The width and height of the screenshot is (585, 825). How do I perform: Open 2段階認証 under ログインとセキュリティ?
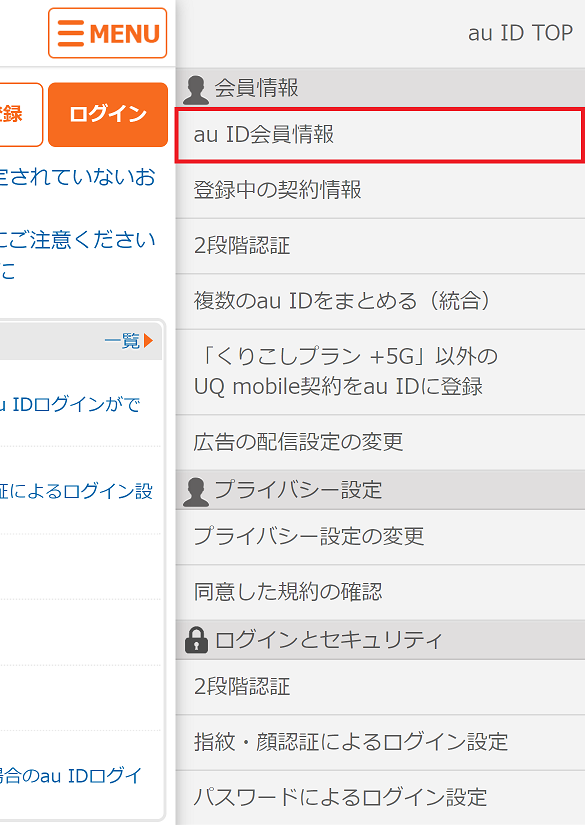380,687
